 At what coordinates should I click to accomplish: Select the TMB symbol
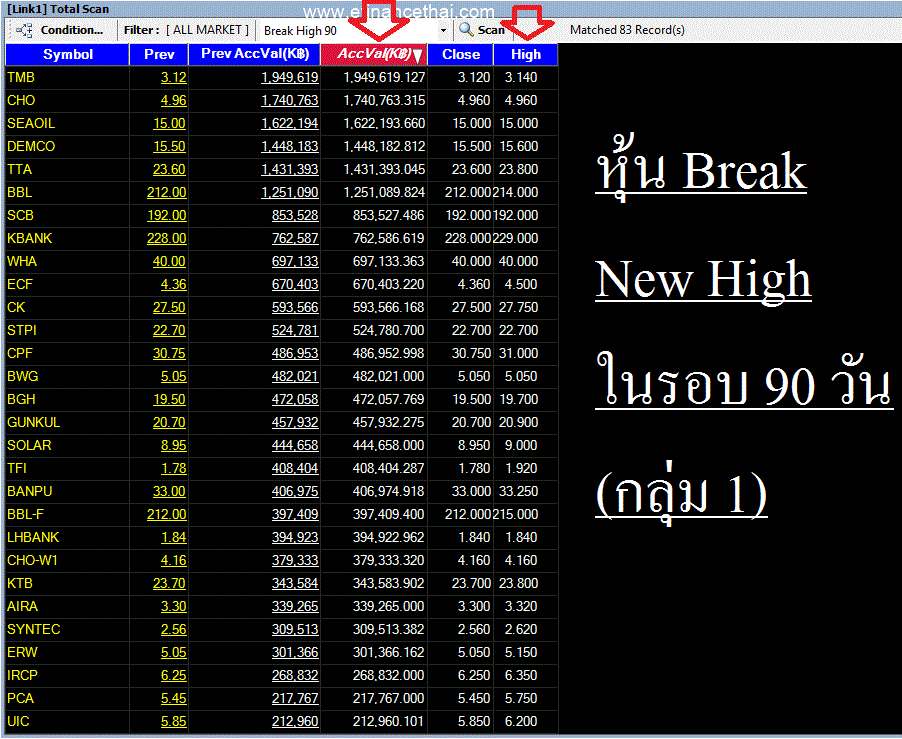(x=21, y=77)
